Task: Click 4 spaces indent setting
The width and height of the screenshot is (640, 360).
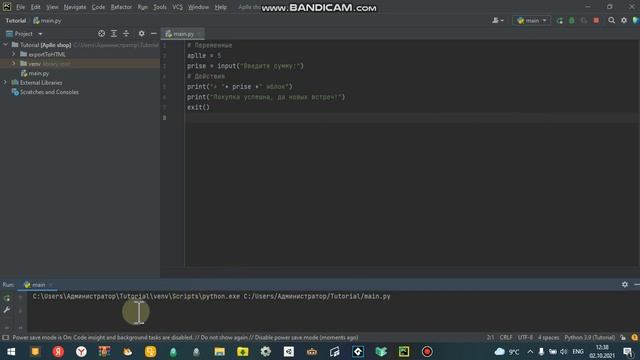Action: [549, 338]
